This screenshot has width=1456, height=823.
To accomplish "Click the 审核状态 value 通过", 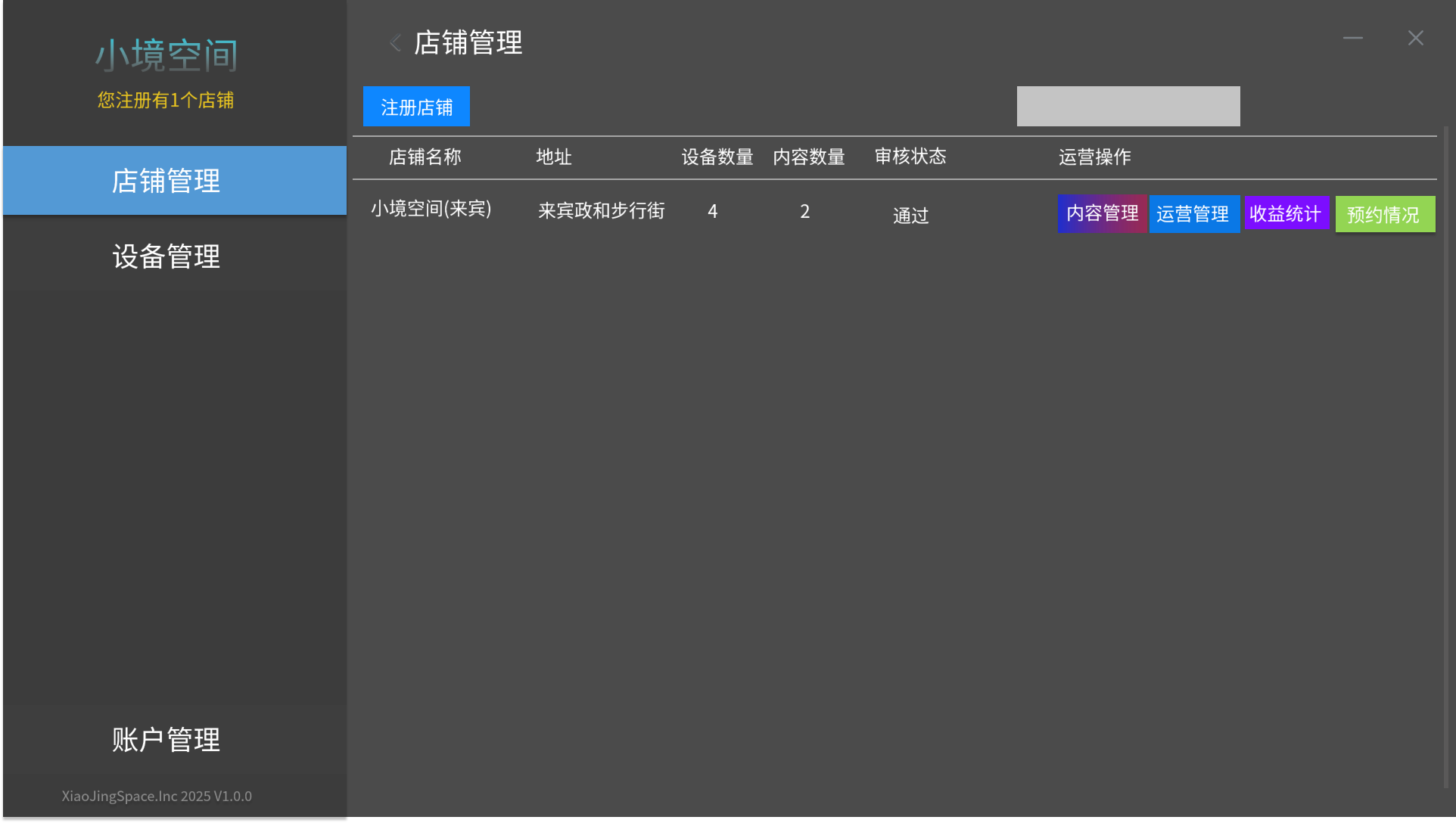I will click(910, 216).
